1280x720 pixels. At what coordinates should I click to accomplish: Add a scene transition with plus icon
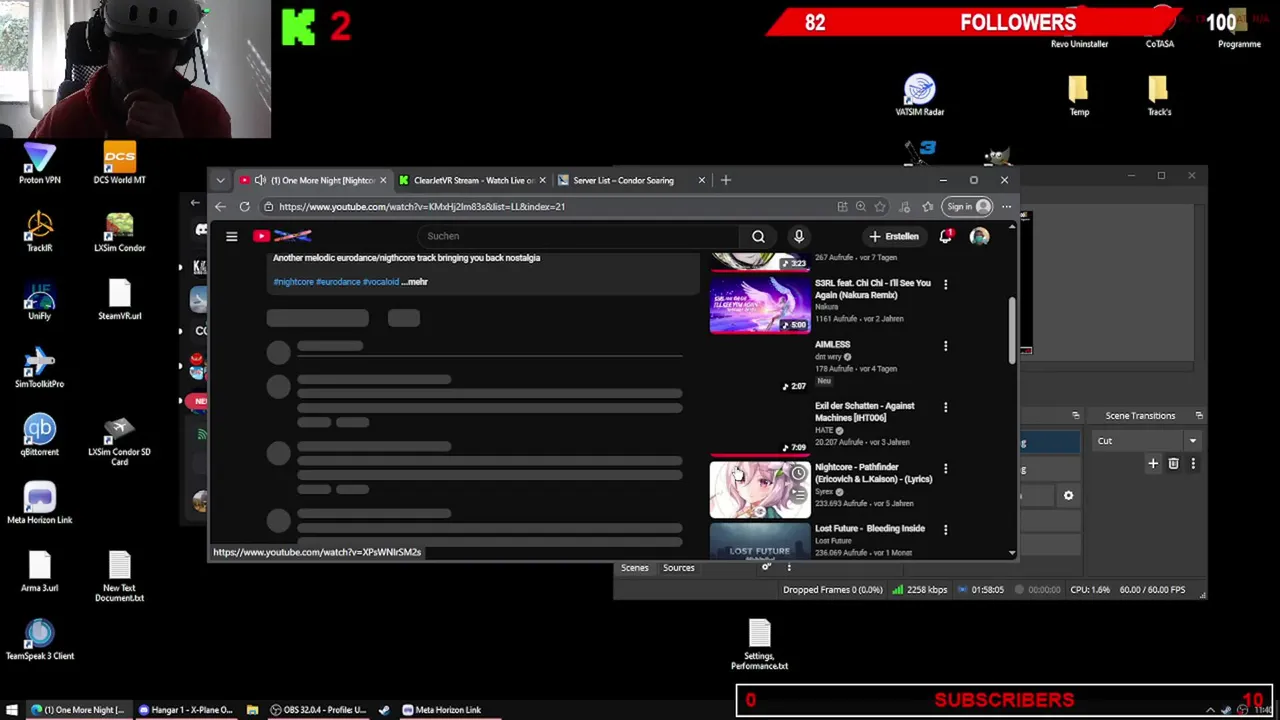pyautogui.click(x=1153, y=463)
